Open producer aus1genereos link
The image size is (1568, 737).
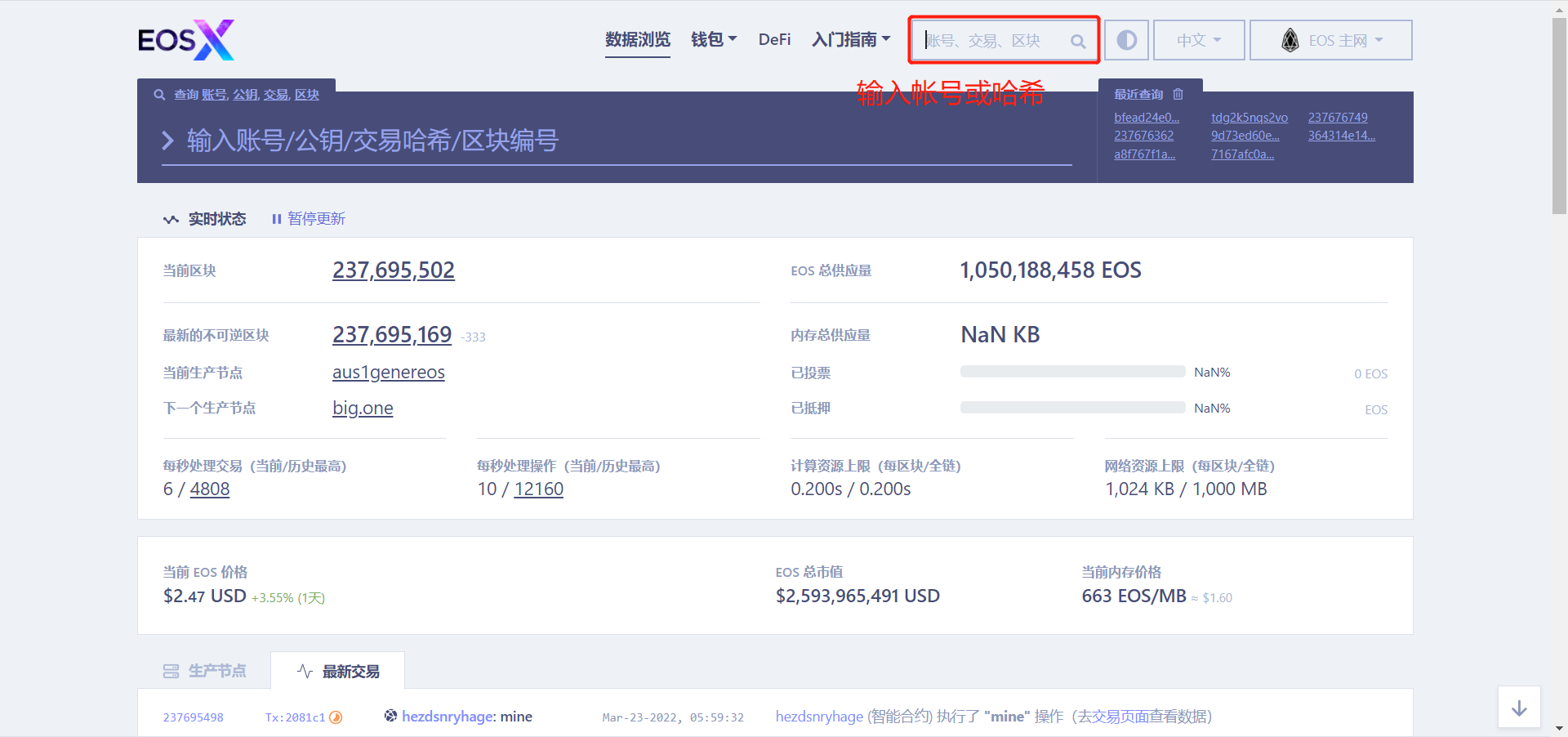[388, 373]
